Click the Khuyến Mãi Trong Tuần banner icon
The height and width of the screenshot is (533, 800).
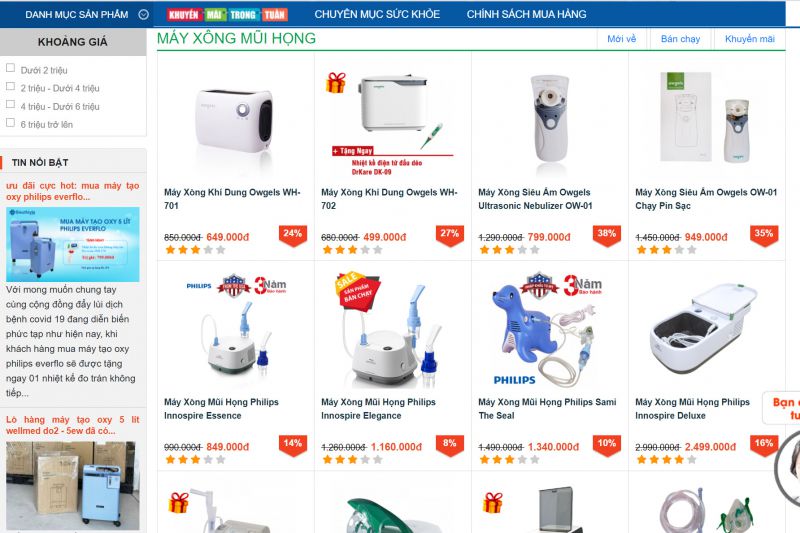coord(228,15)
